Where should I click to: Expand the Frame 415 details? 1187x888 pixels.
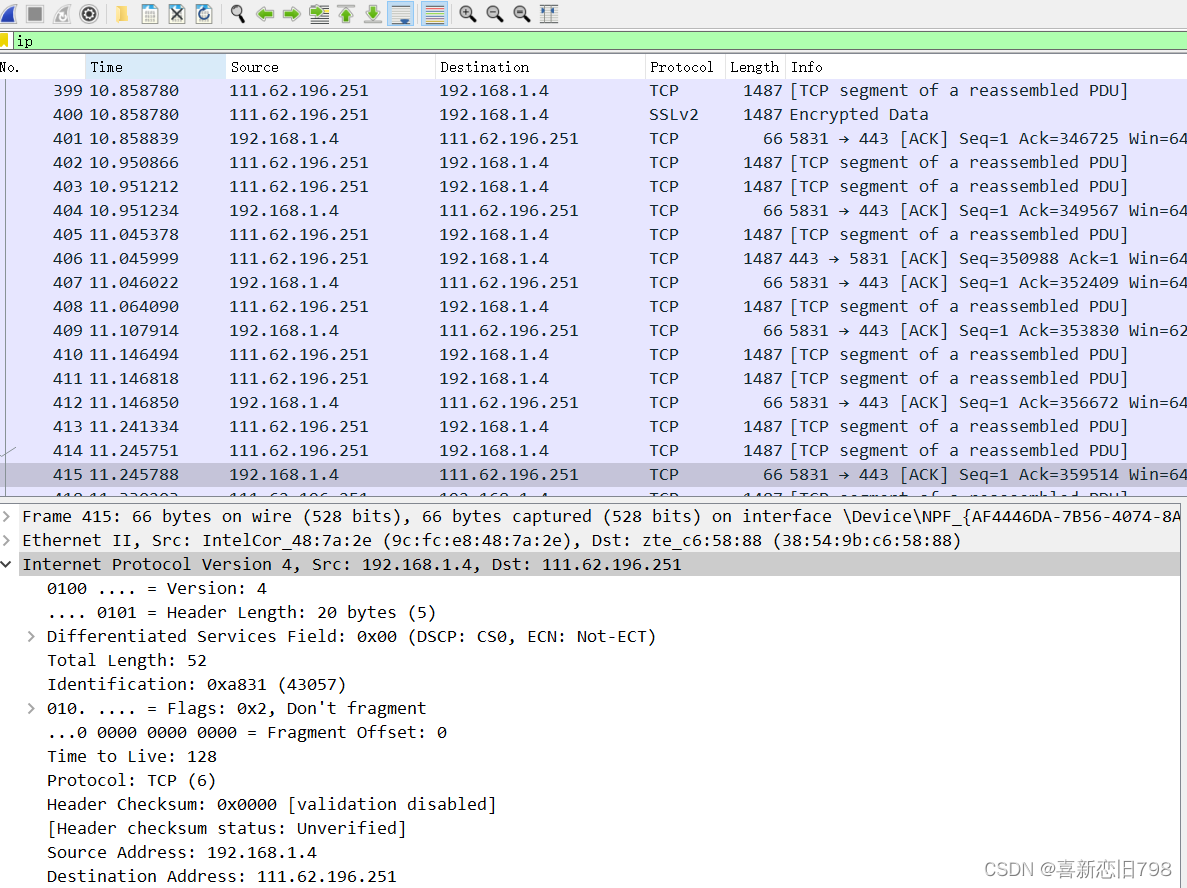[7, 516]
